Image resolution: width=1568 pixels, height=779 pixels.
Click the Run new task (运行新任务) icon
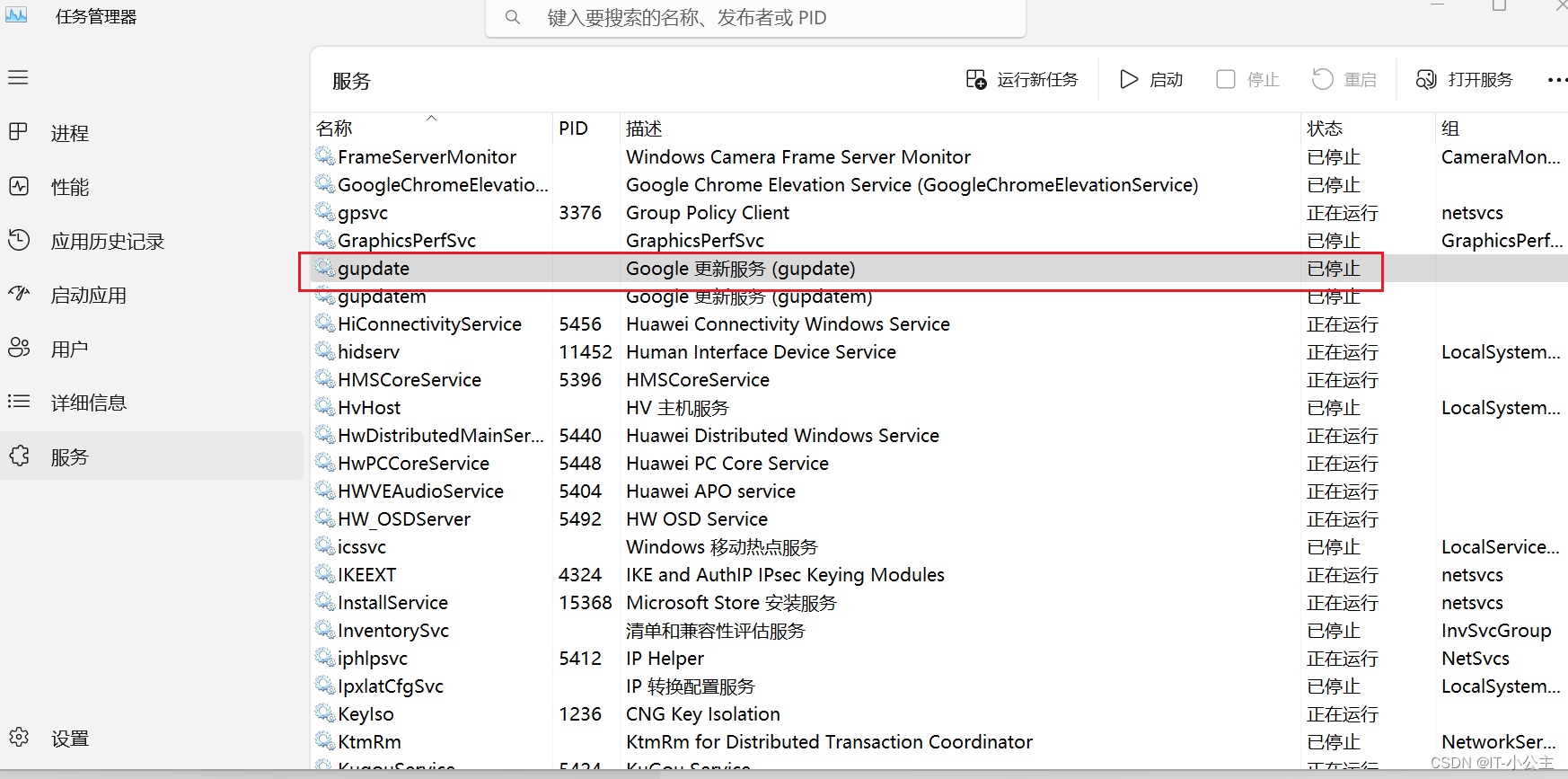(x=976, y=80)
